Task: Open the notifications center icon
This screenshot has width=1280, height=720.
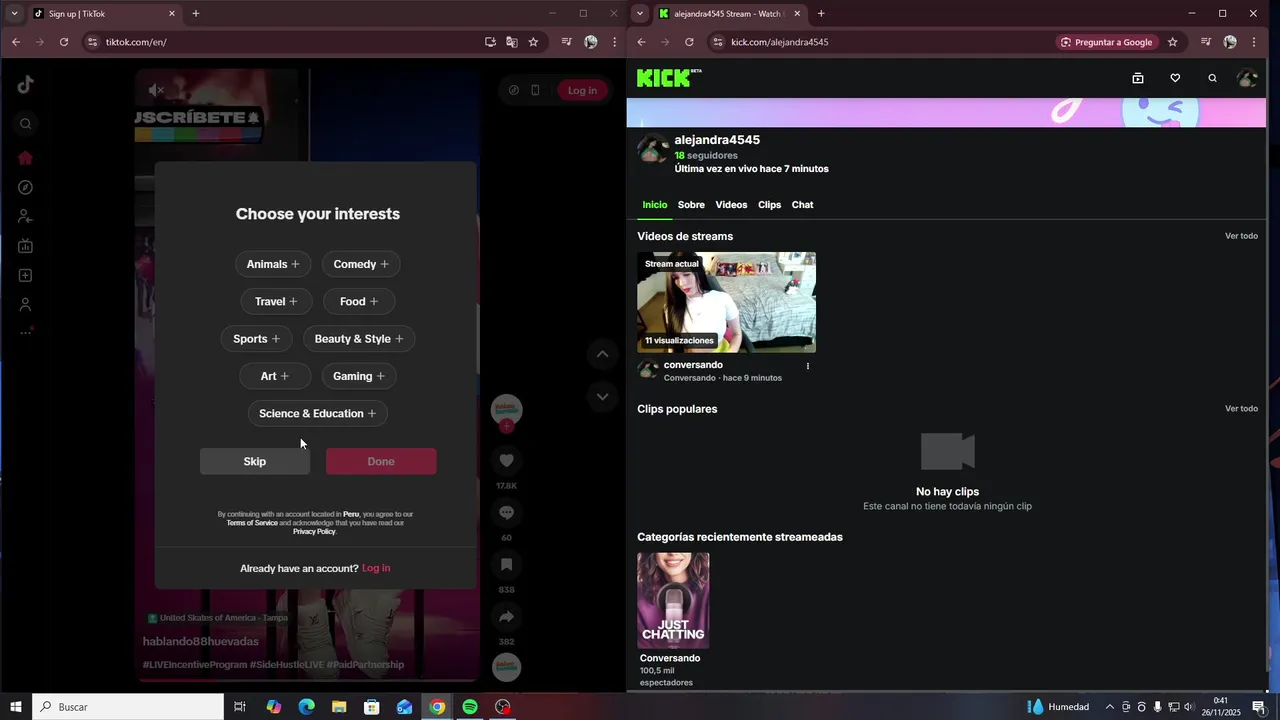Action: pyautogui.click(x=1259, y=707)
